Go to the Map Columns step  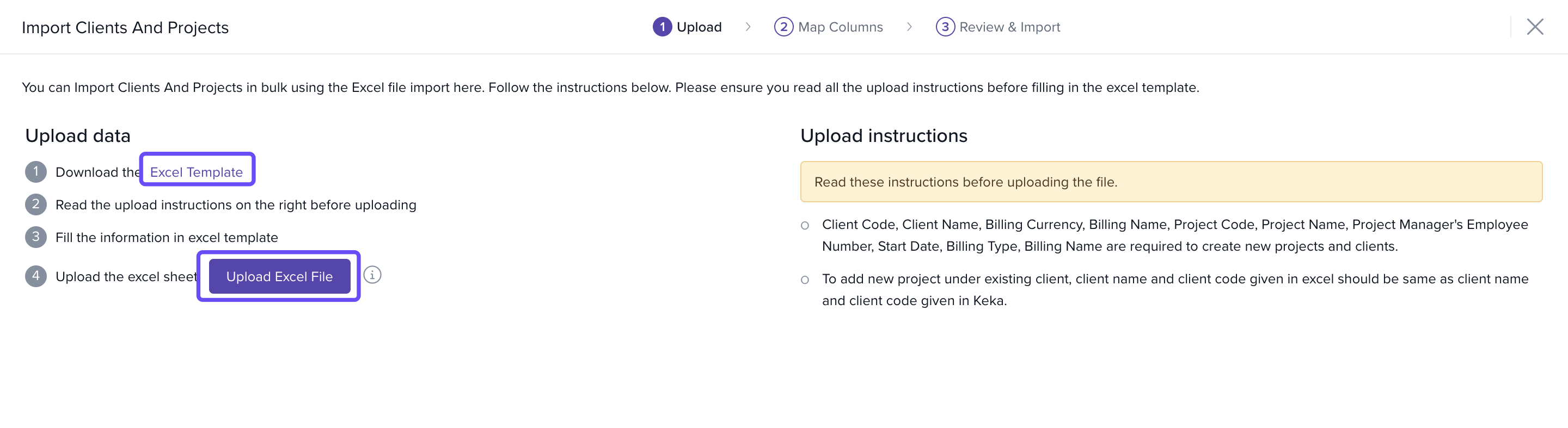(828, 27)
